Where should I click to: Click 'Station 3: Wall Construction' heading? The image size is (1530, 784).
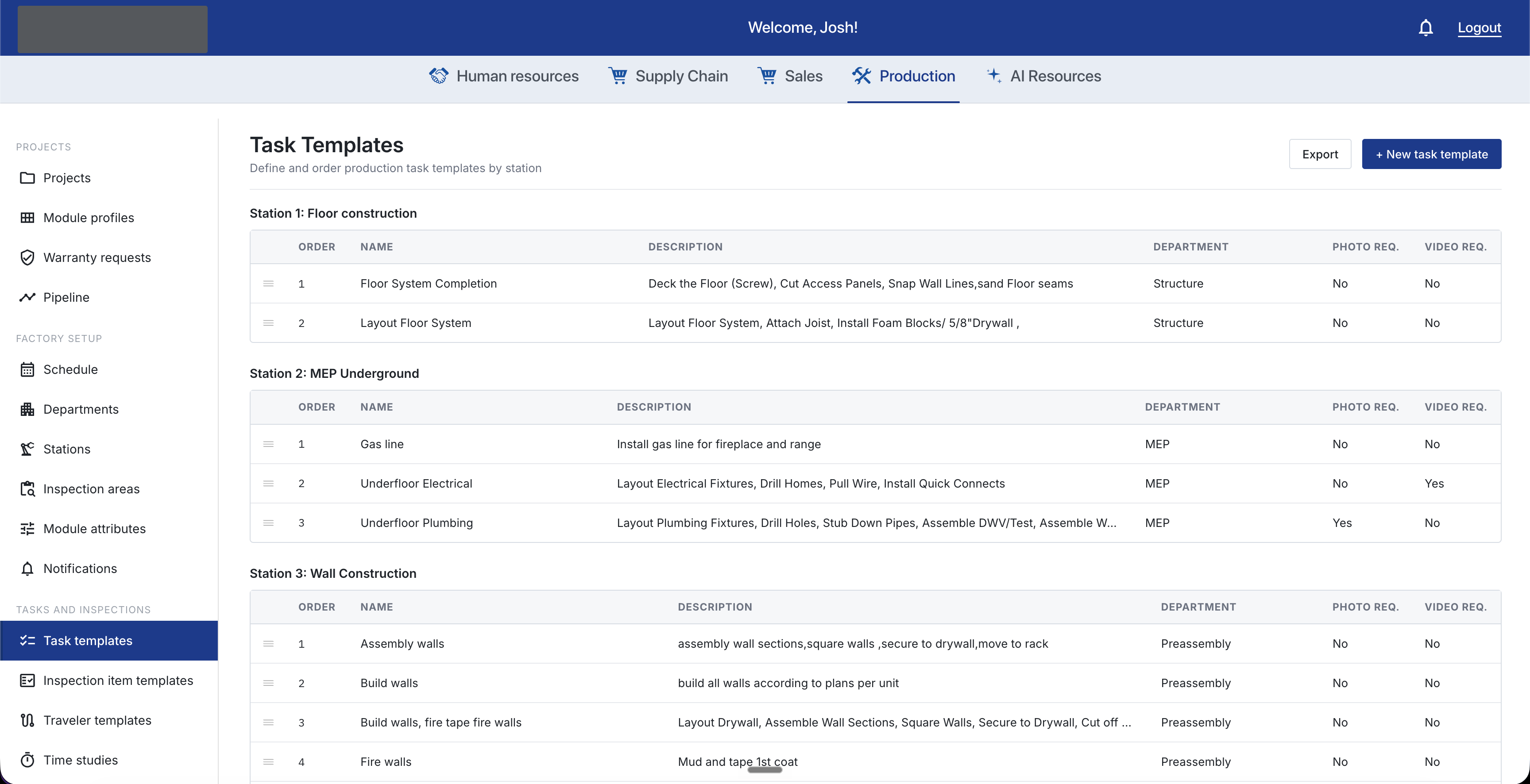pyautogui.click(x=333, y=573)
